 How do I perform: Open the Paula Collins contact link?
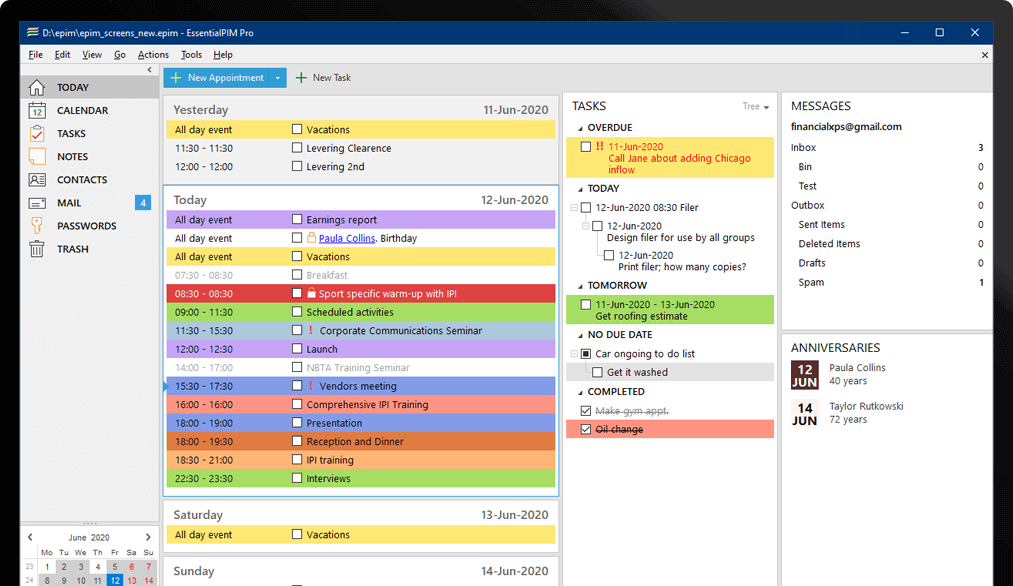click(x=347, y=239)
